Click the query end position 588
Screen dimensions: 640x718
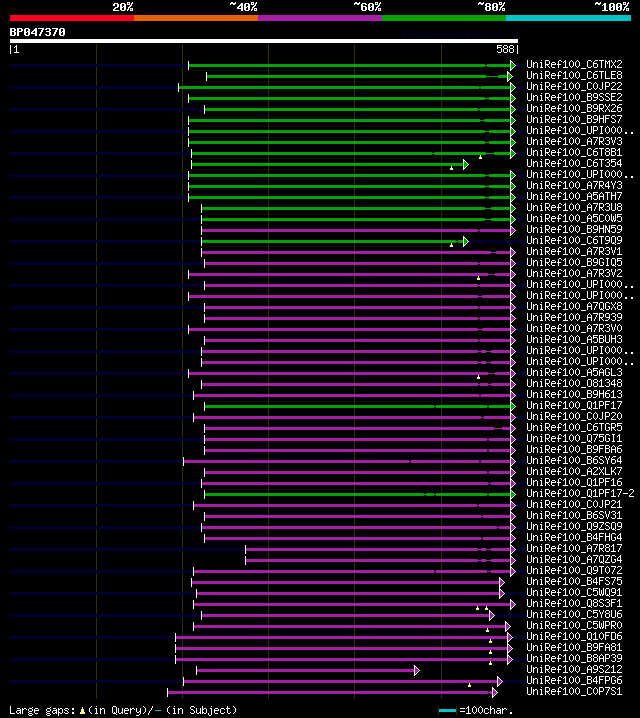pyautogui.click(x=507, y=49)
